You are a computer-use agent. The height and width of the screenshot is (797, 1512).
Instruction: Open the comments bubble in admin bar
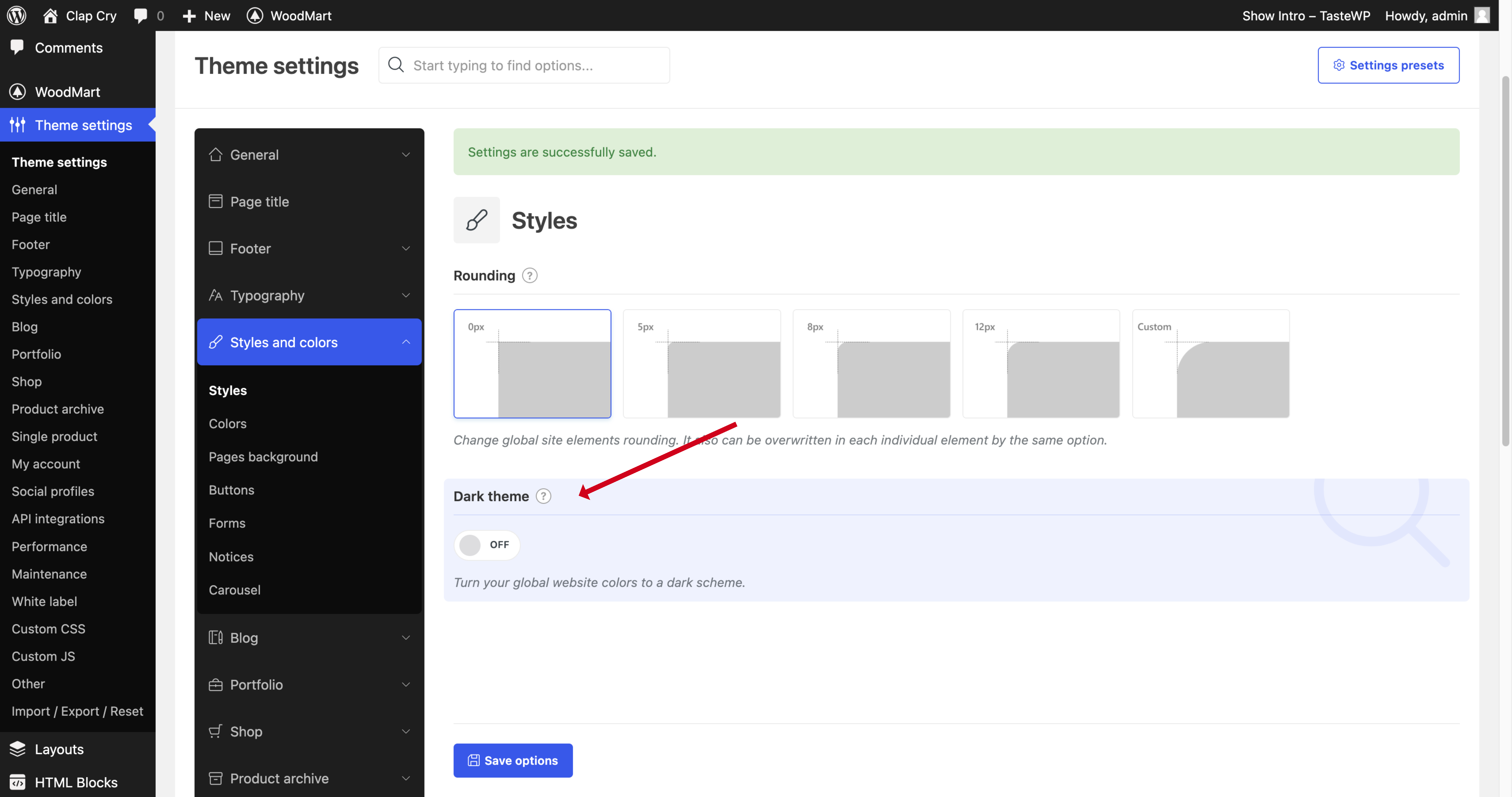pyautogui.click(x=140, y=16)
